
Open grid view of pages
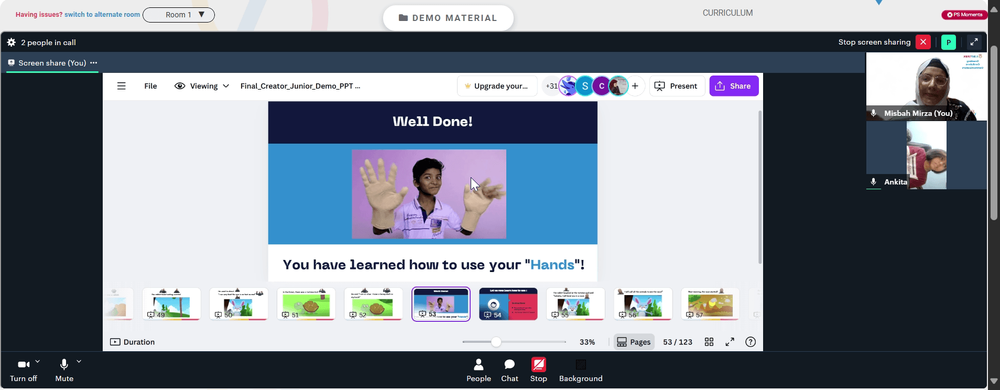[x=709, y=342]
